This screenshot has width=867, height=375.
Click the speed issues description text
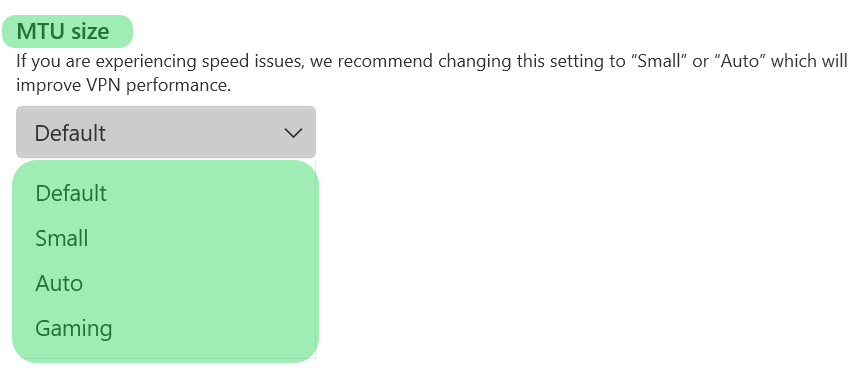[x=431, y=72]
